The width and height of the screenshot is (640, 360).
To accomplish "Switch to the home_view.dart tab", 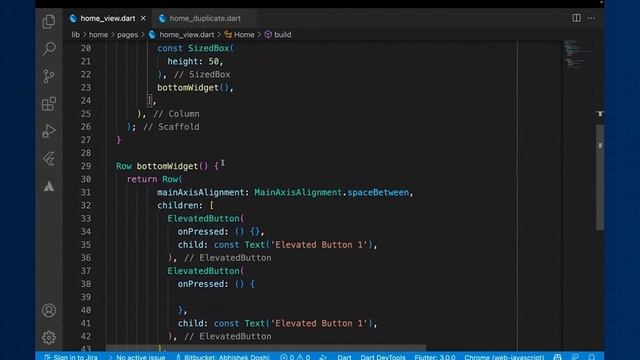I will pos(108,18).
